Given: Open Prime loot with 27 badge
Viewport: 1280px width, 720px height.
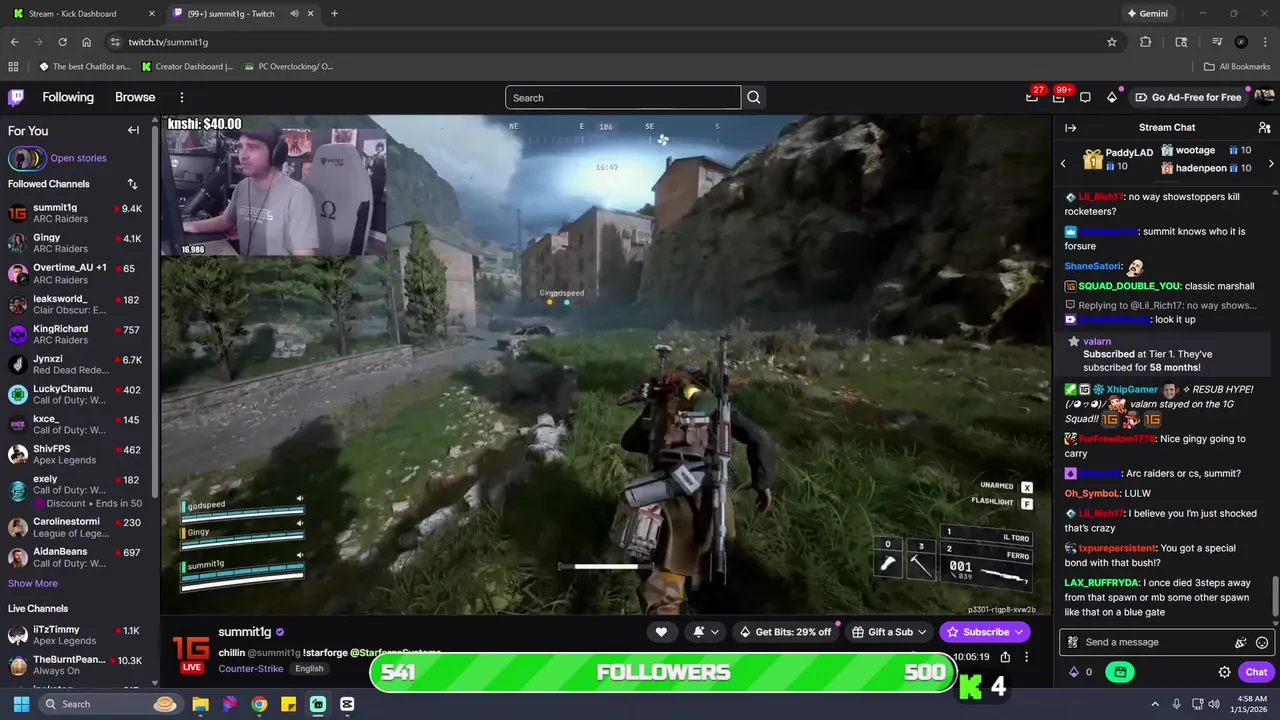Looking at the screenshot, I should (x=1032, y=97).
